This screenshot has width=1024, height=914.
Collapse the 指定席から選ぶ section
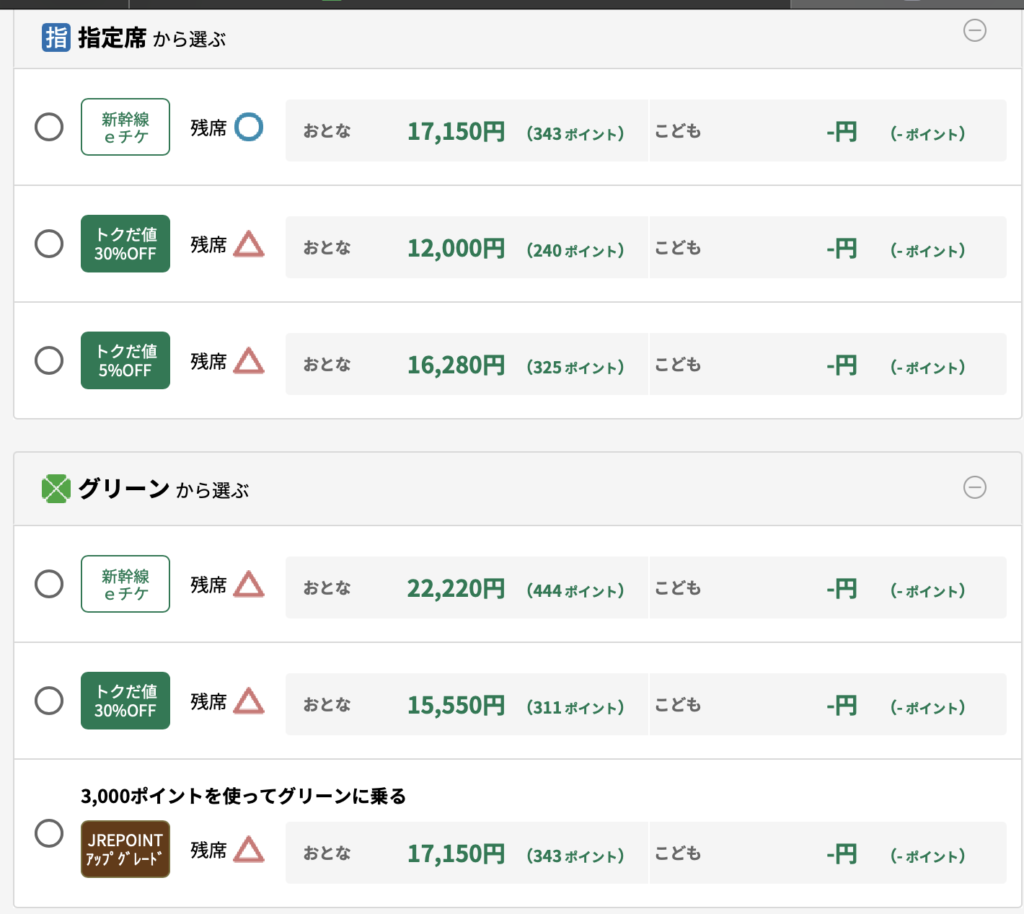[x=975, y=30]
